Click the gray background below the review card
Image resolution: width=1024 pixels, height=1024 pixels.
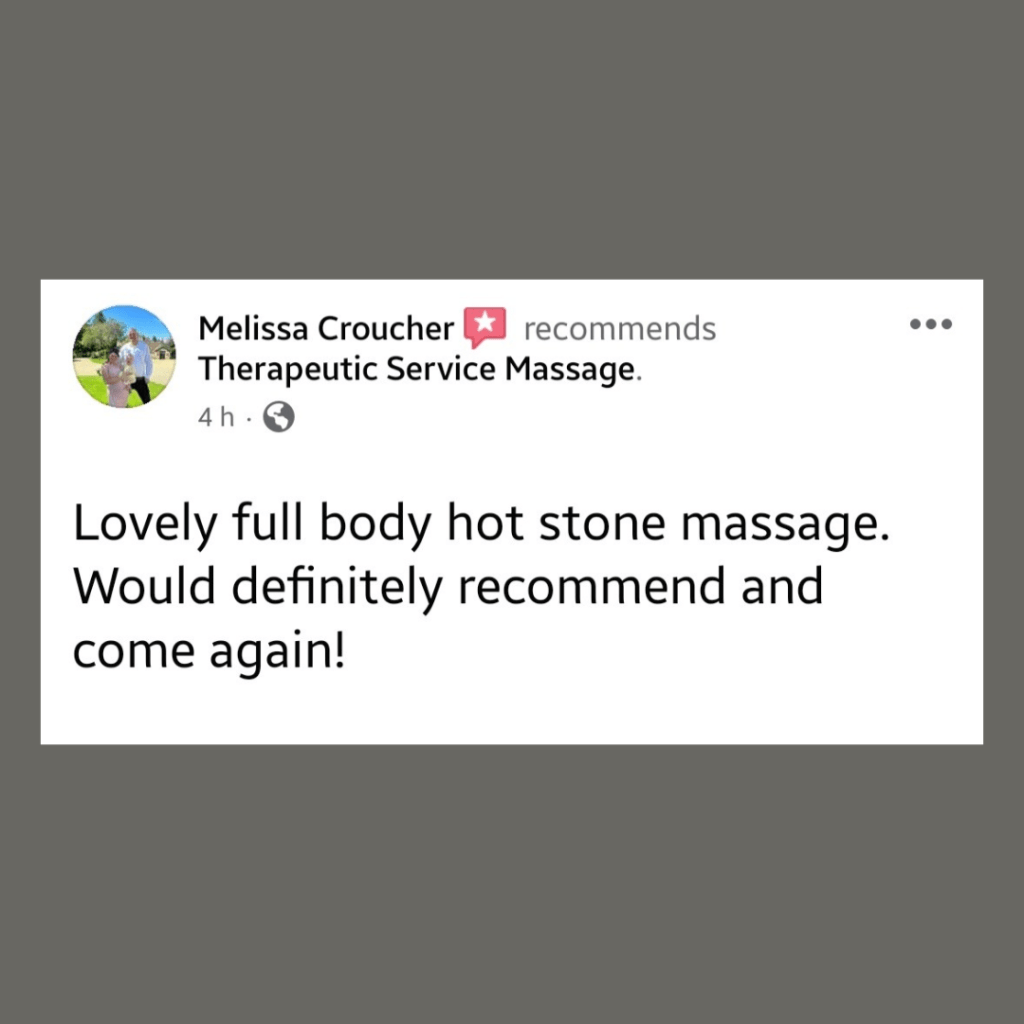[x=511, y=884]
